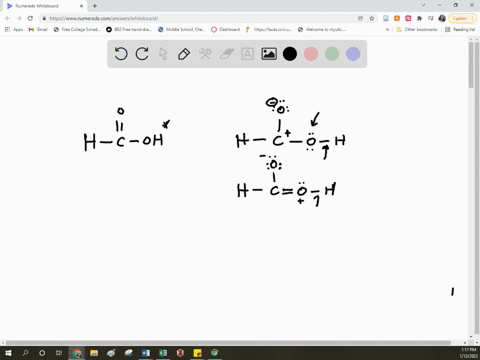Open the Apps bookmark shortcut
Screen dimensions: 480x360
[x=14, y=29]
